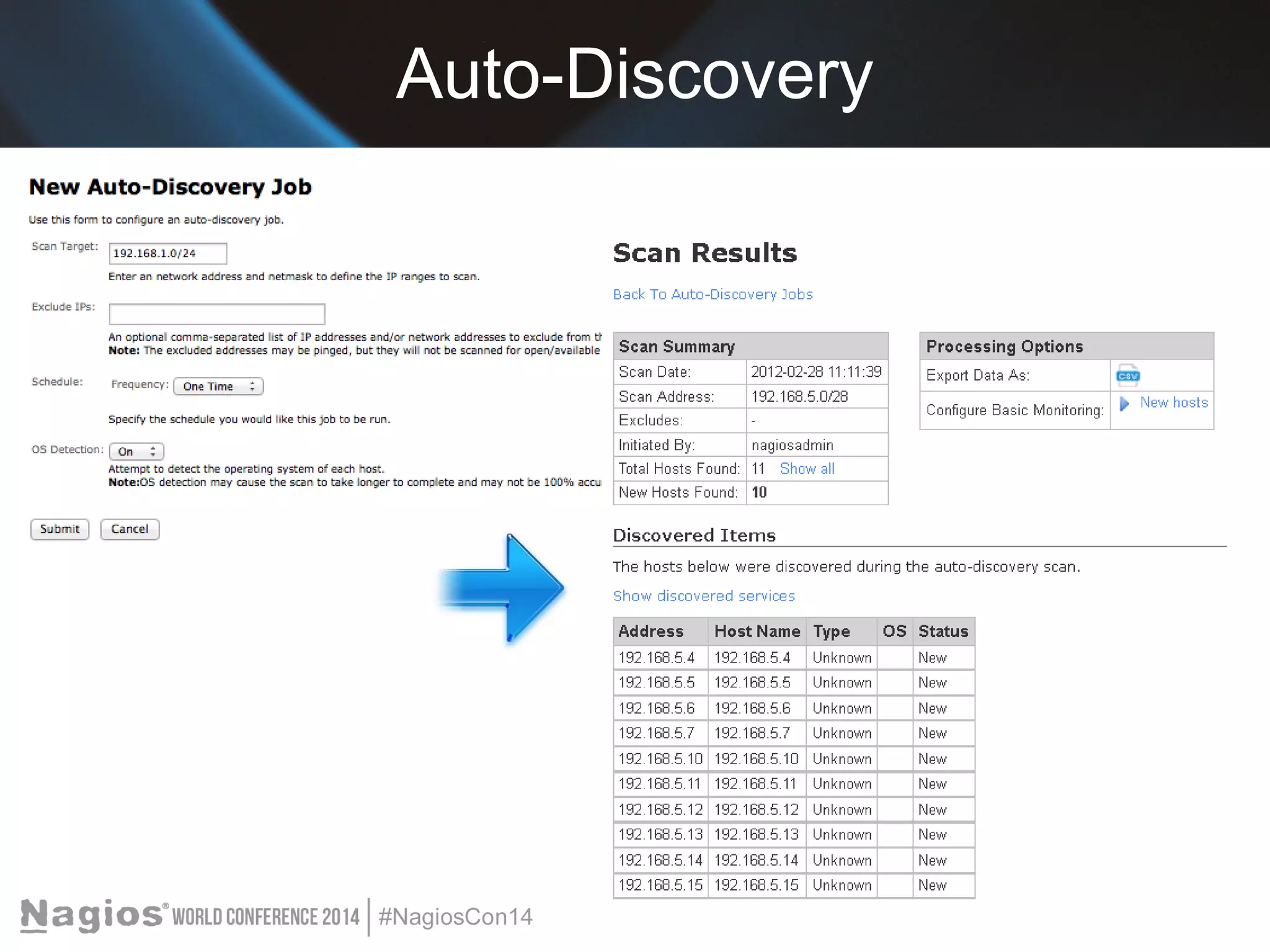Click New Hosts Found value 10
This screenshot has width=1270, height=952.
(759, 492)
